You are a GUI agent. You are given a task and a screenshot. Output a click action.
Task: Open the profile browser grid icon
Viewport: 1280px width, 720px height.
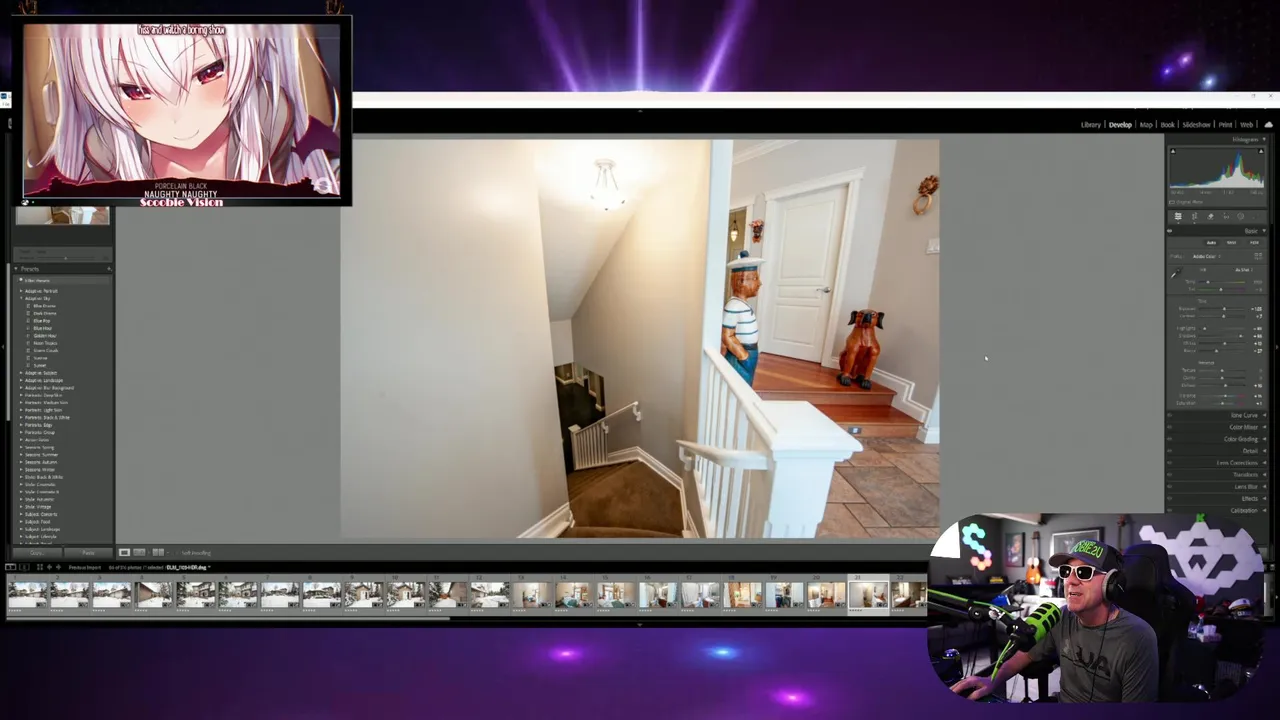point(1258,256)
